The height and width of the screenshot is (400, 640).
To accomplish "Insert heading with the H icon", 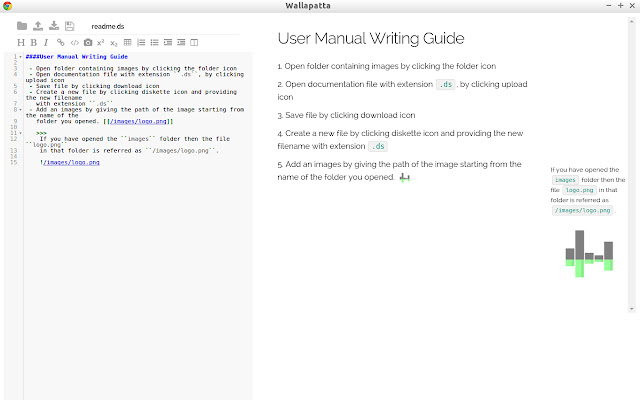I will (21, 42).
